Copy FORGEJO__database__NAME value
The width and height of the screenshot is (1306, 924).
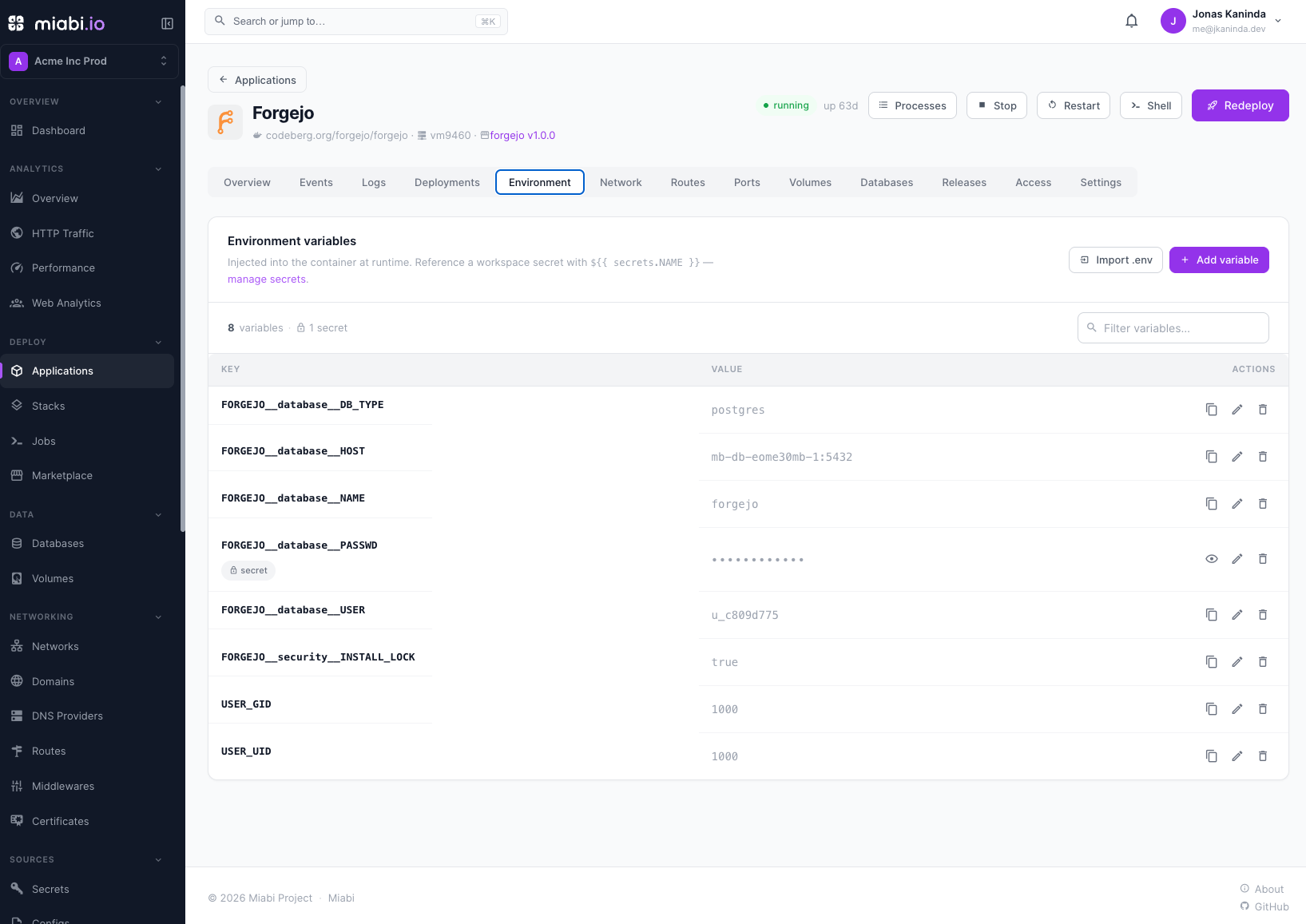(1212, 504)
